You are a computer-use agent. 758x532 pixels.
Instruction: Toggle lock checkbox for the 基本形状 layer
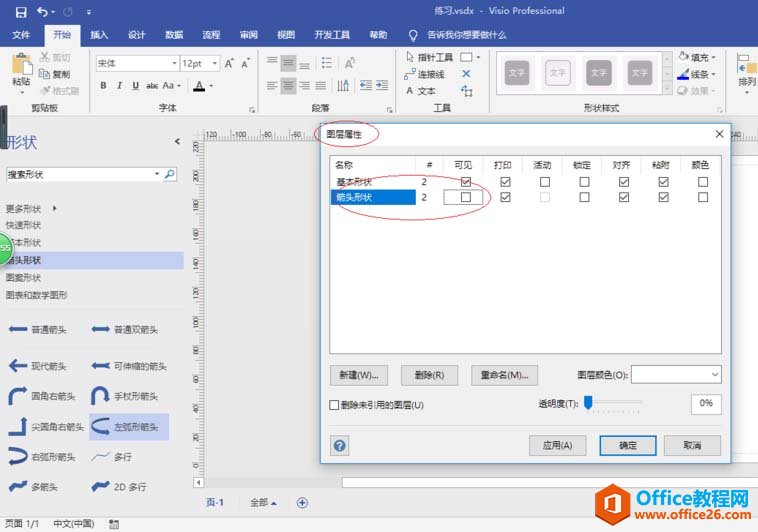point(584,182)
